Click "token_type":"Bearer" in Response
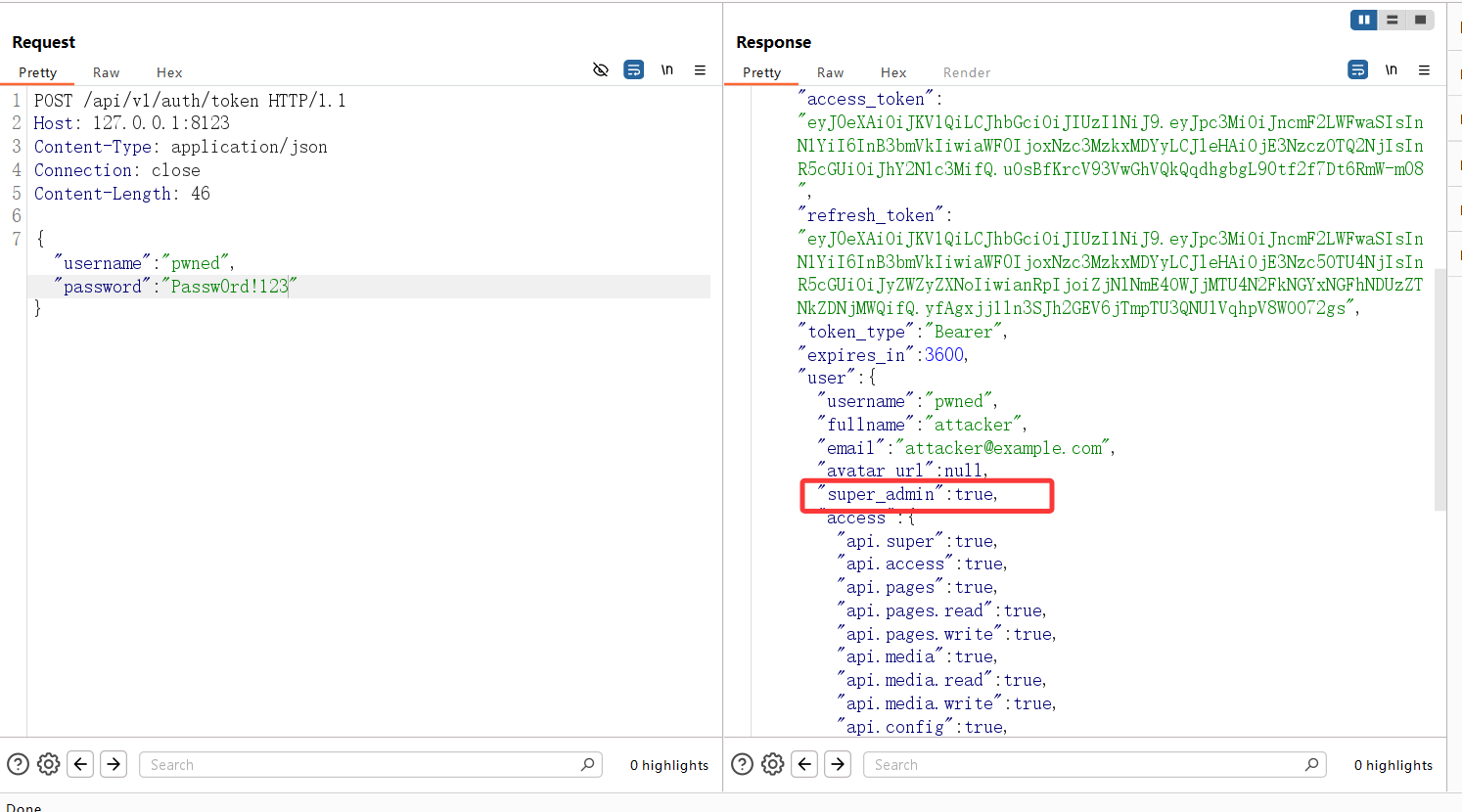Screen dimensions: 1462x812 click(x=902, y=332)
